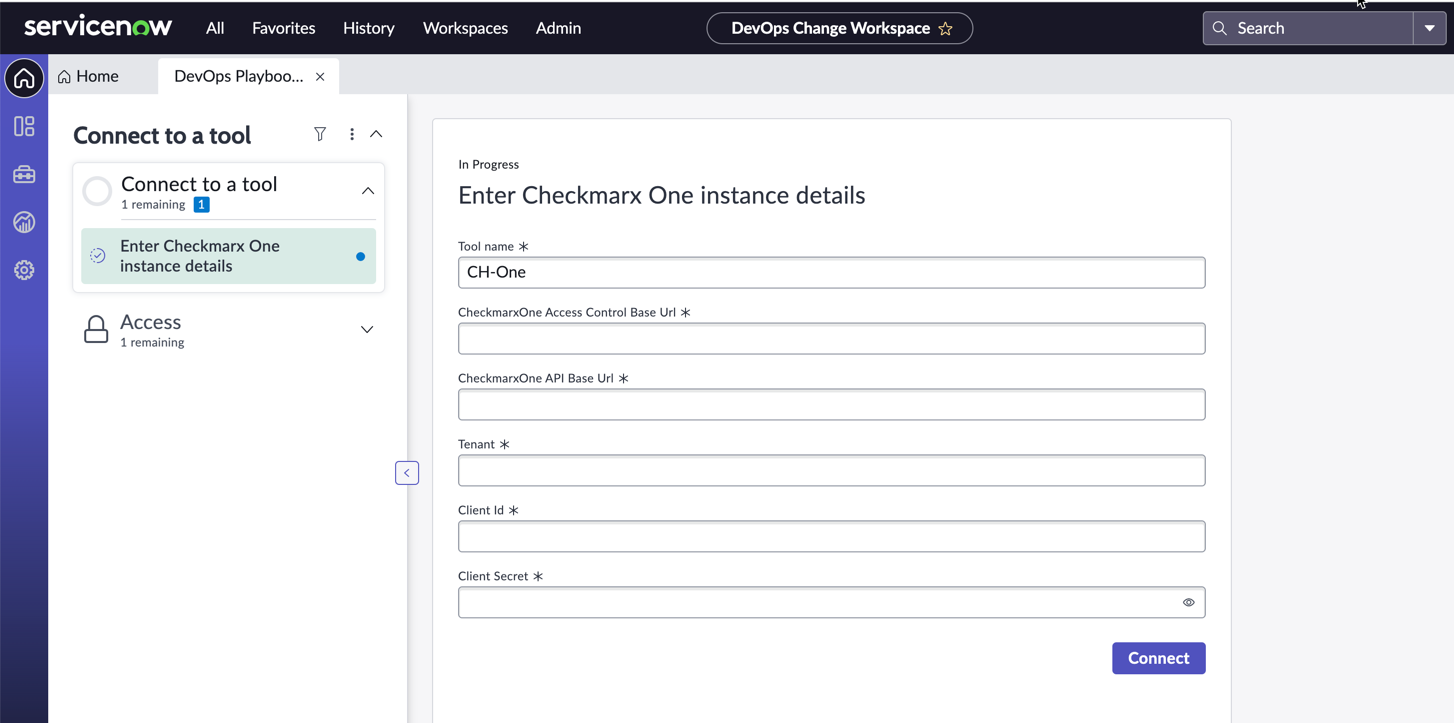Close the DevOps Playbook tab
Viewport: 1454px width, 723px height.
320,77
